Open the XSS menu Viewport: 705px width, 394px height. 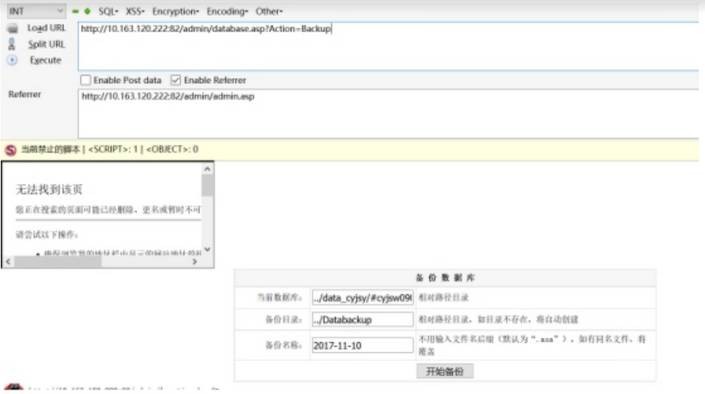point(135,11)
